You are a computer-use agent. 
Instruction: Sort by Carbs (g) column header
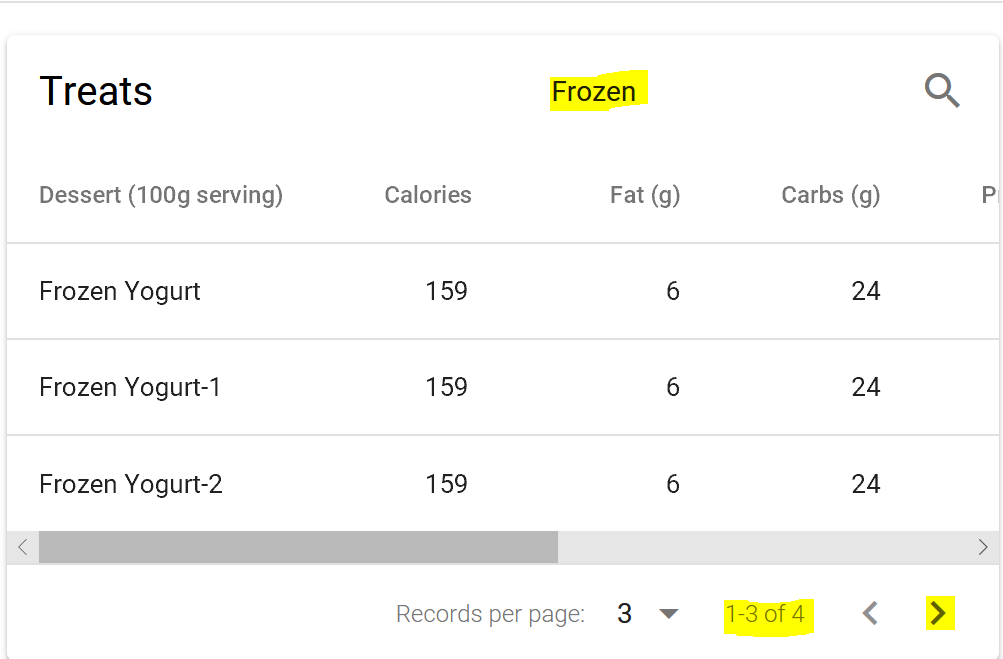tap(831, 195)
